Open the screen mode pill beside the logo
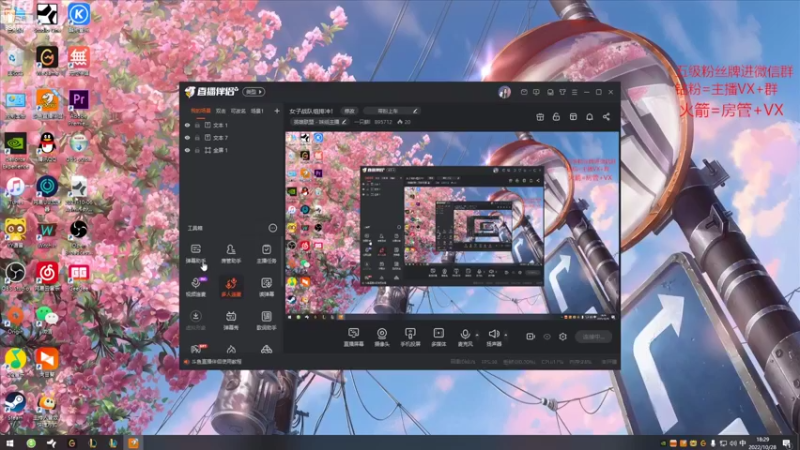 tap(254, 92)
